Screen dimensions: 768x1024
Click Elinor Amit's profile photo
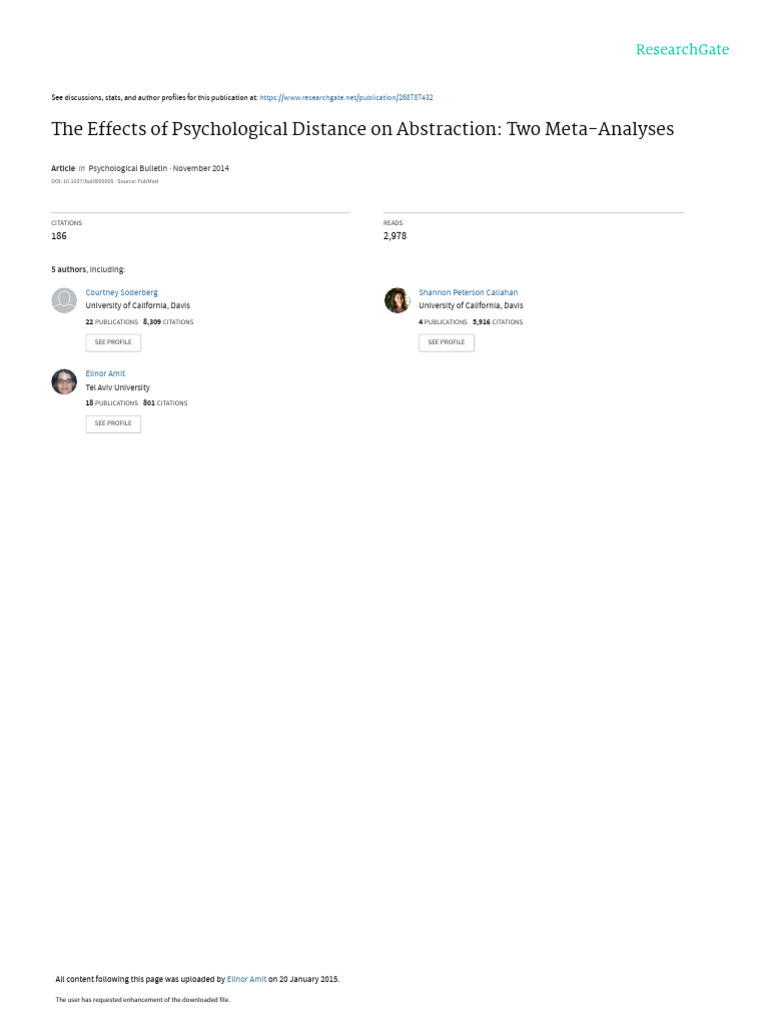coord(64,381)
